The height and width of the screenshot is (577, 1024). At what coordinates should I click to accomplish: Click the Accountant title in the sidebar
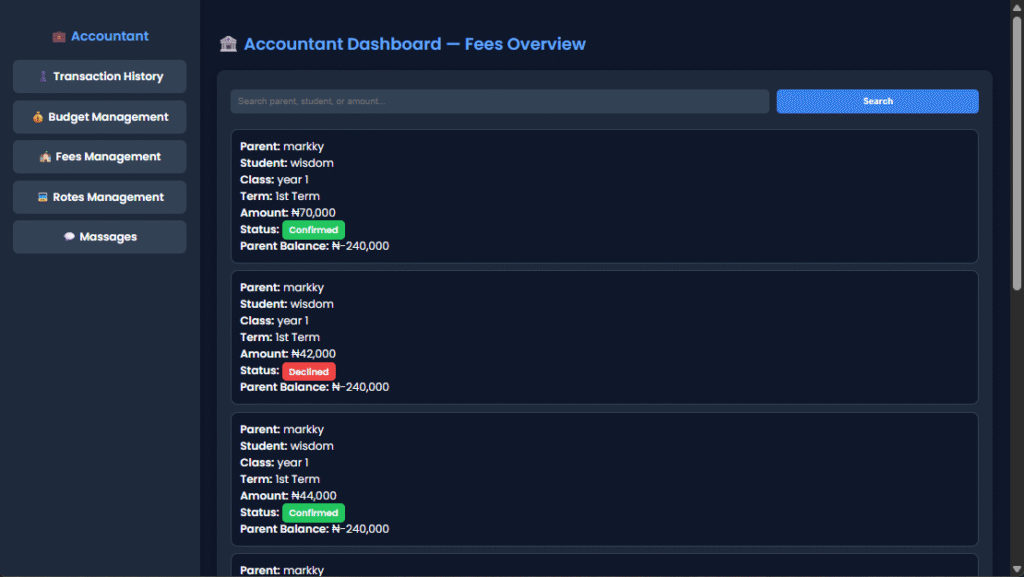pos(110,36)
